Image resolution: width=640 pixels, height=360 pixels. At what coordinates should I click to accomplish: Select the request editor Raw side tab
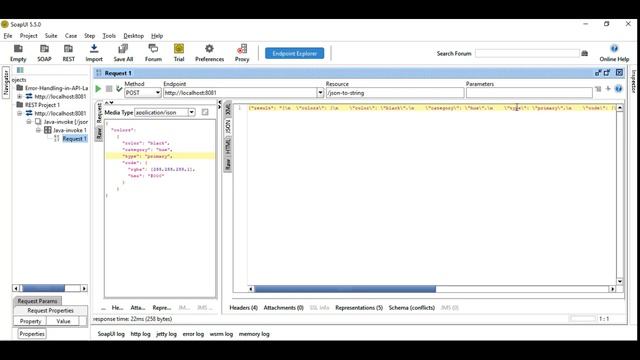tap(99, 133)
